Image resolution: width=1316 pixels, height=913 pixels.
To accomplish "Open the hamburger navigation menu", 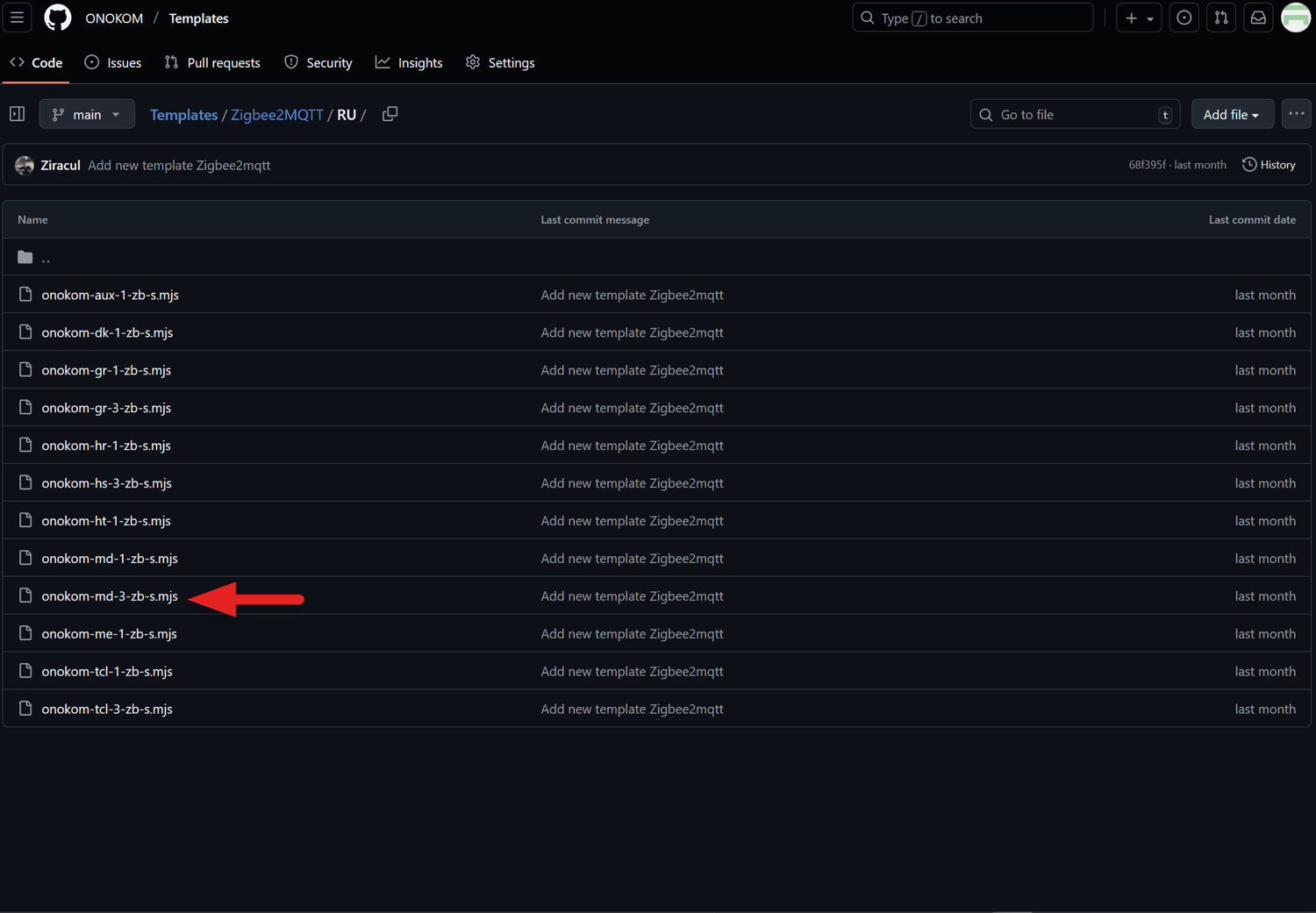I will tap(17, 18).
